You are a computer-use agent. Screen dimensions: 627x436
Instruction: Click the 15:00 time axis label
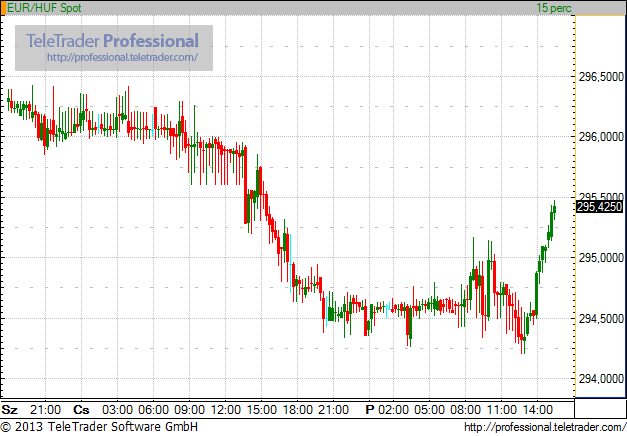tap(262, 410)
